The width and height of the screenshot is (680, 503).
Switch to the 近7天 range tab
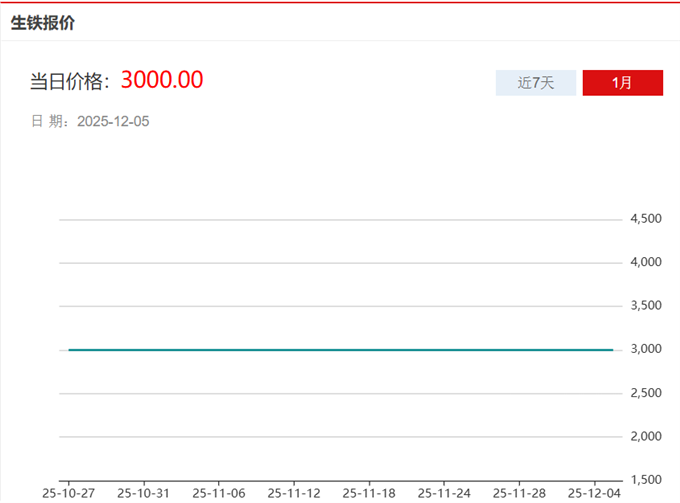pyautogui.click(x=535, y=83)
